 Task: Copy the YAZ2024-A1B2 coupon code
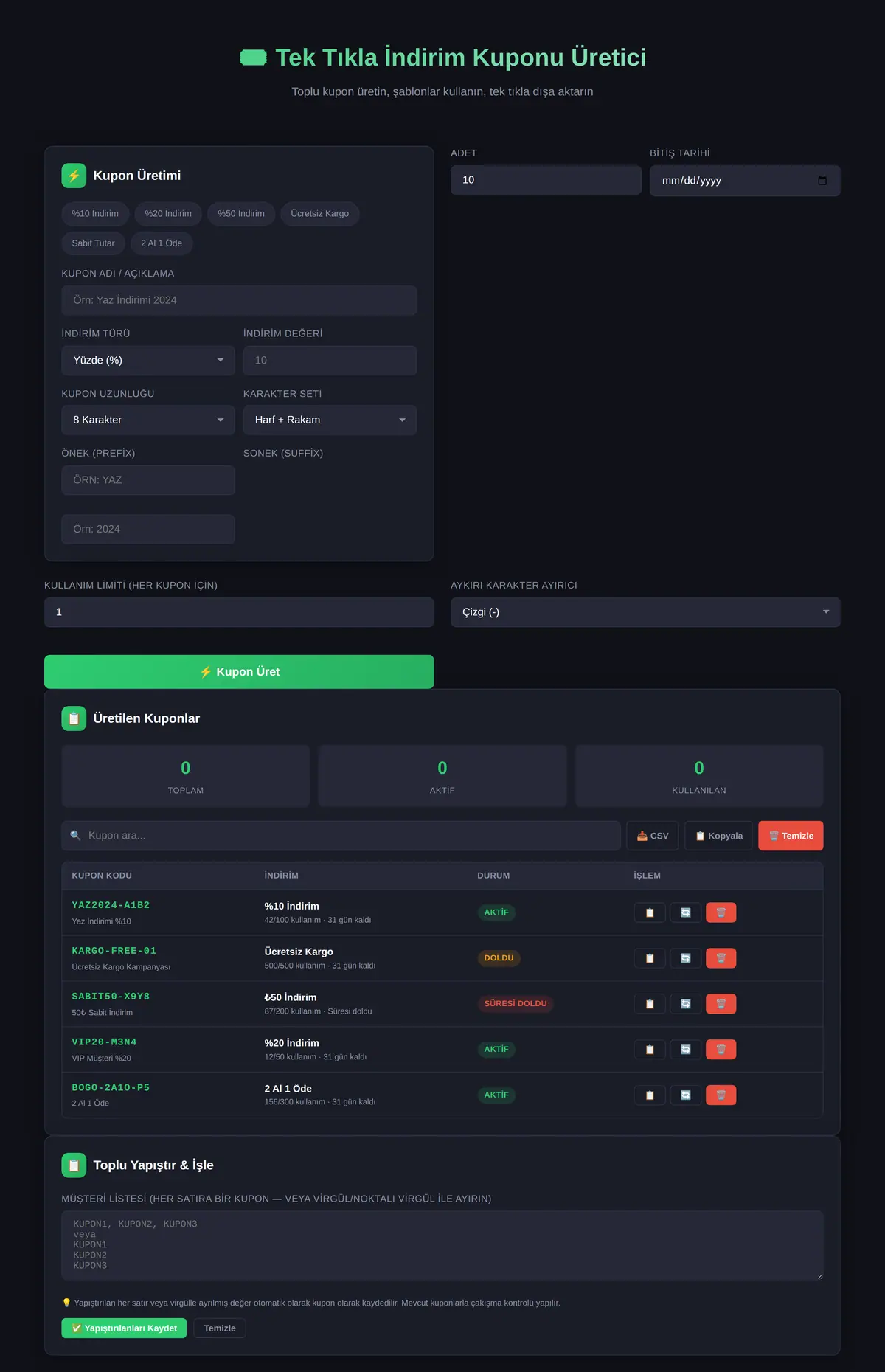[x=650, y=912]
